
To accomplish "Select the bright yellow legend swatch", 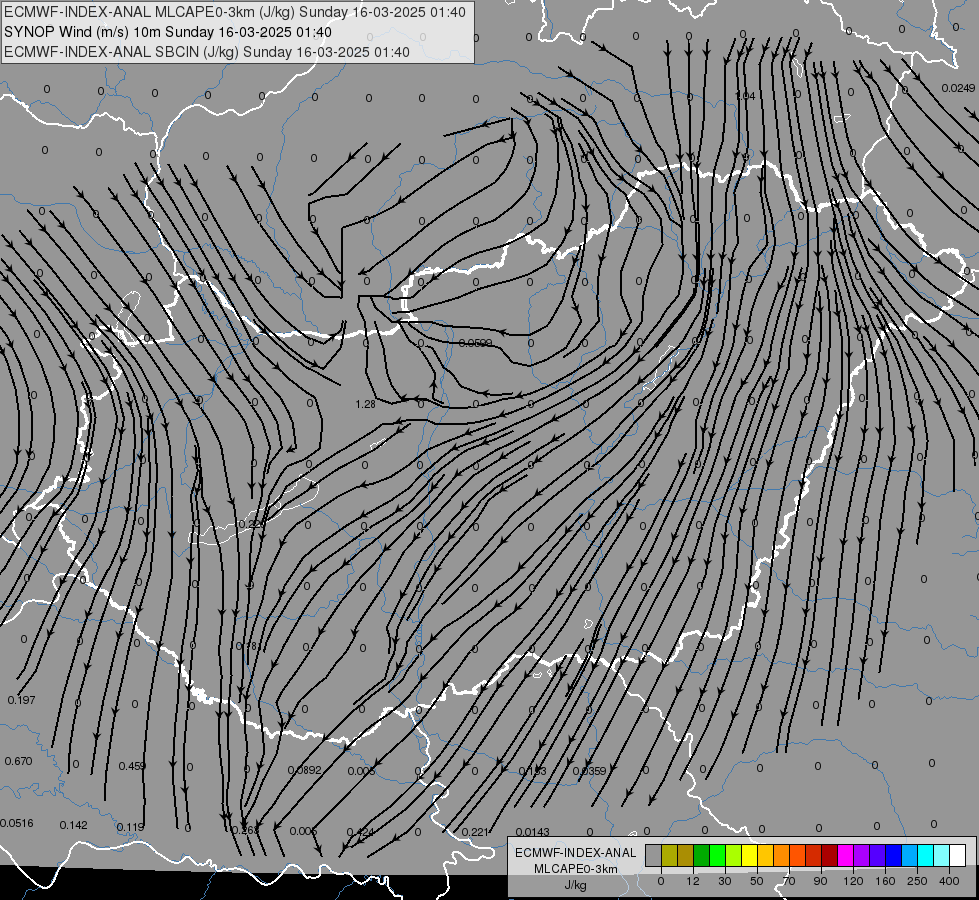I will (750, 855).
